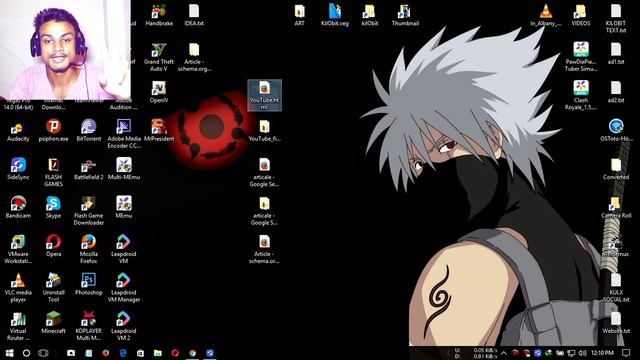Open the KilObit.veg project file
Screen dimensions: 640x360
point(335,15)
